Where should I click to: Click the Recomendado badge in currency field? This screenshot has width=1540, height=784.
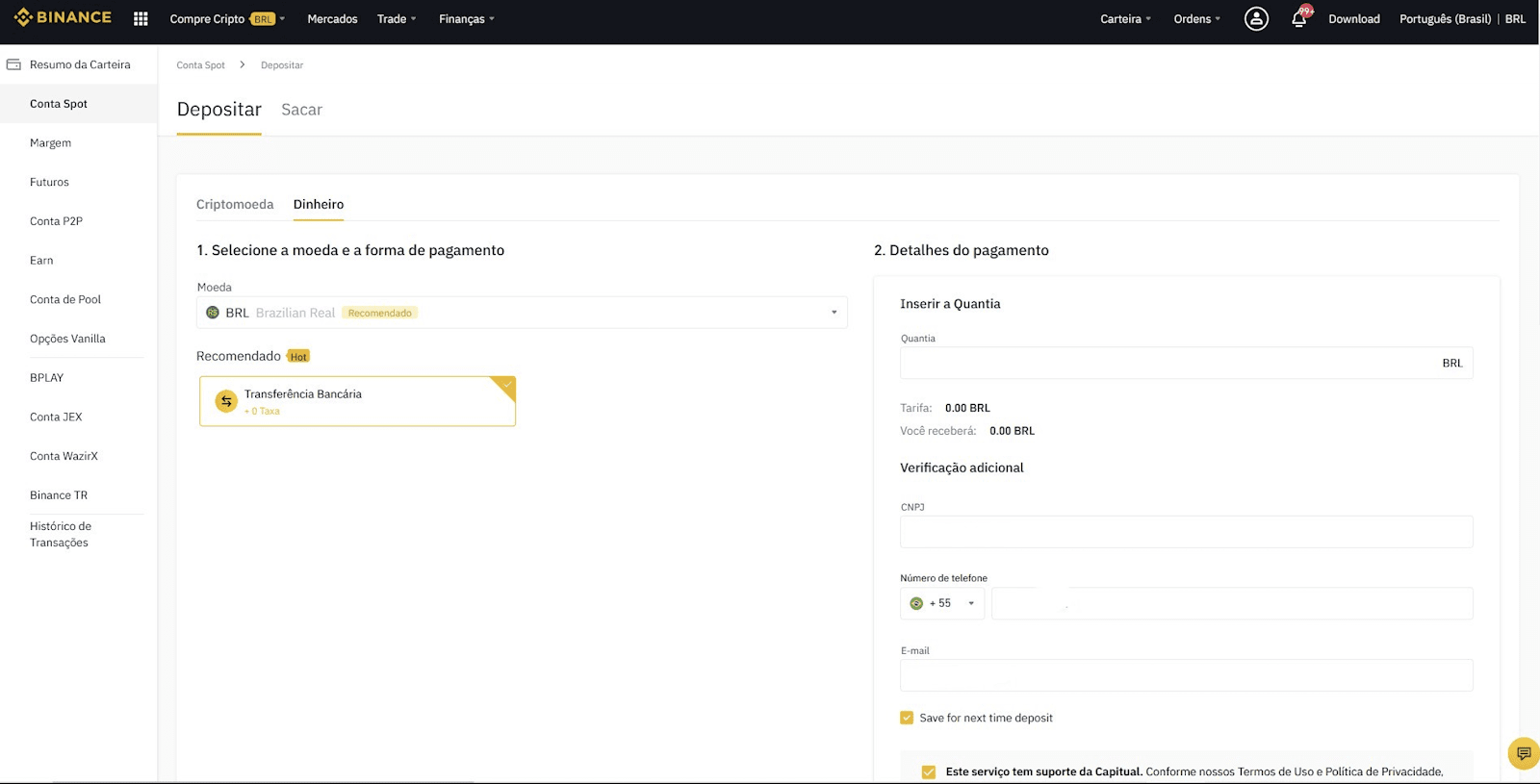(x=379, y=313)
